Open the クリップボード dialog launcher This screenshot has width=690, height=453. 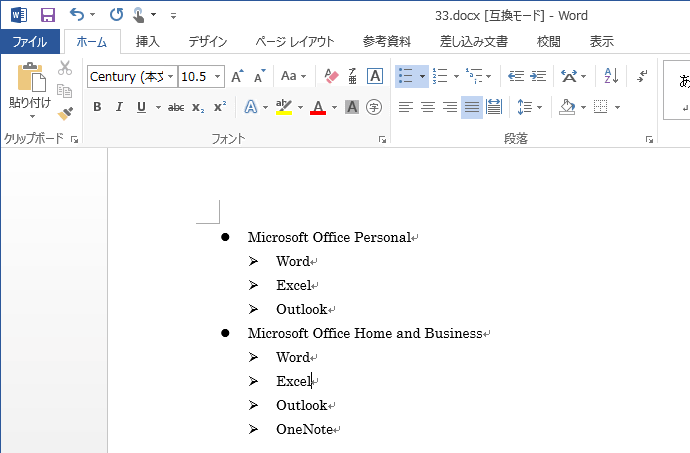click(x=74, y=140)
